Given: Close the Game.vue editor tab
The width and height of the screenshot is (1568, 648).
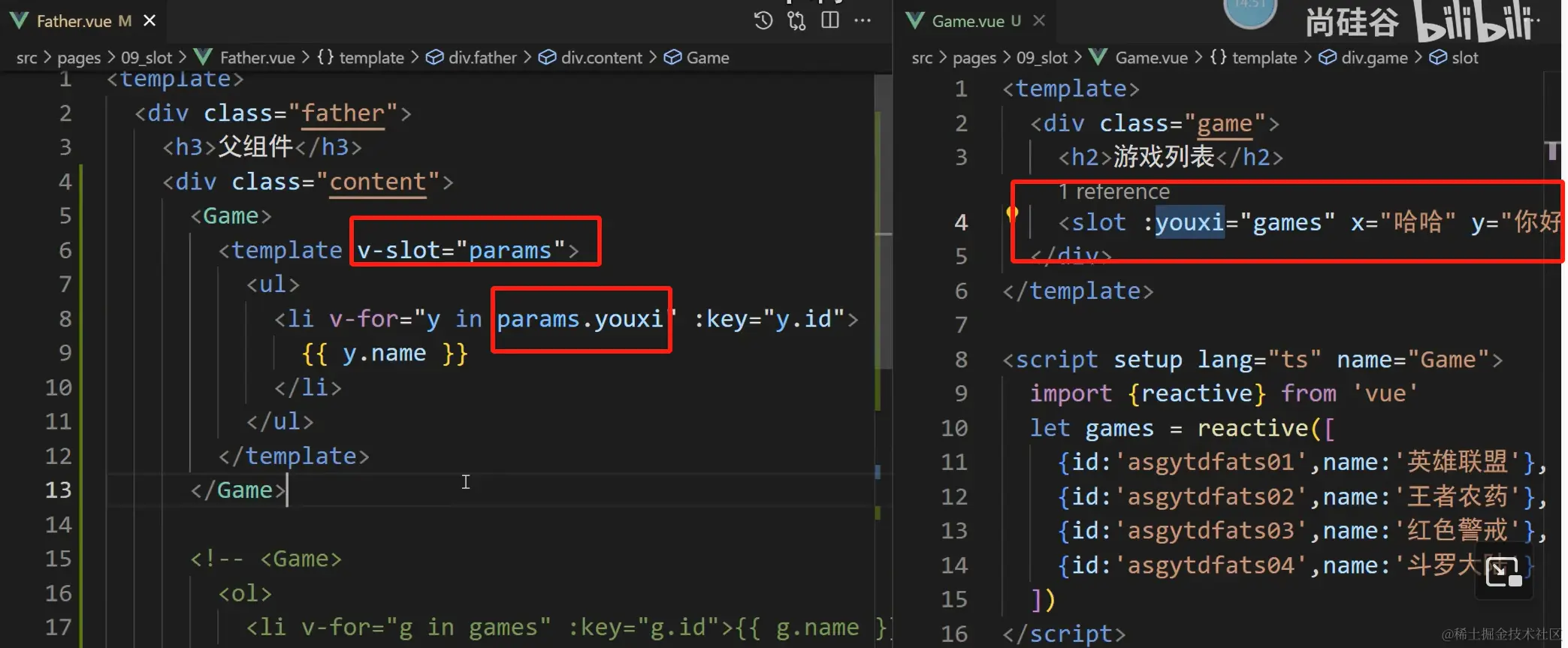Looking at the screenshot, I should [x=1039, y=20].
